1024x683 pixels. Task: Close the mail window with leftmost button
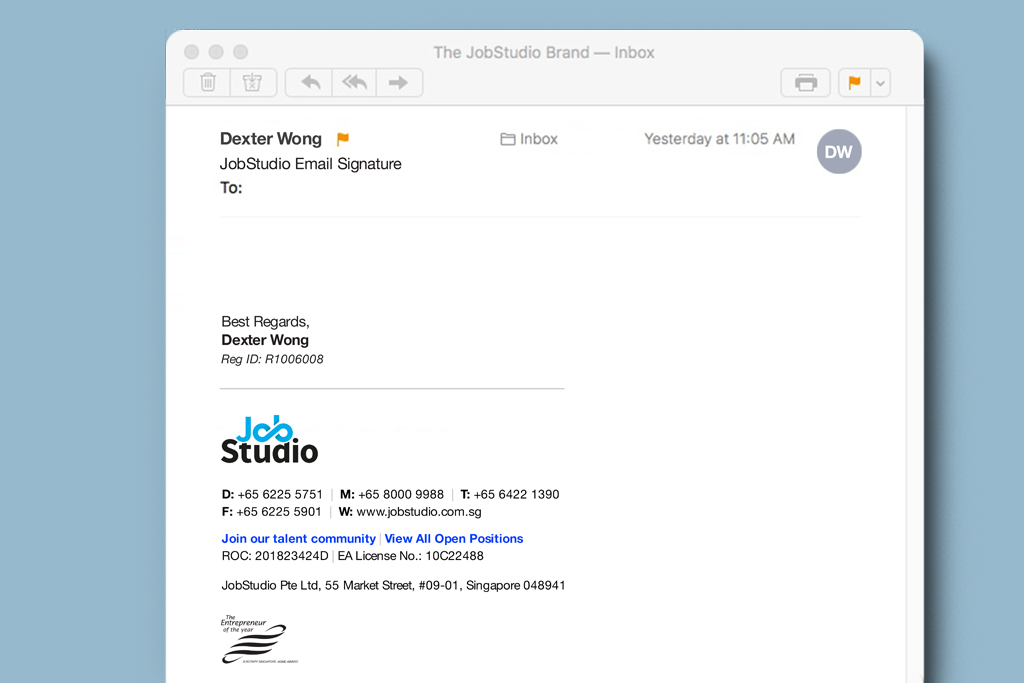click(191, 52)
